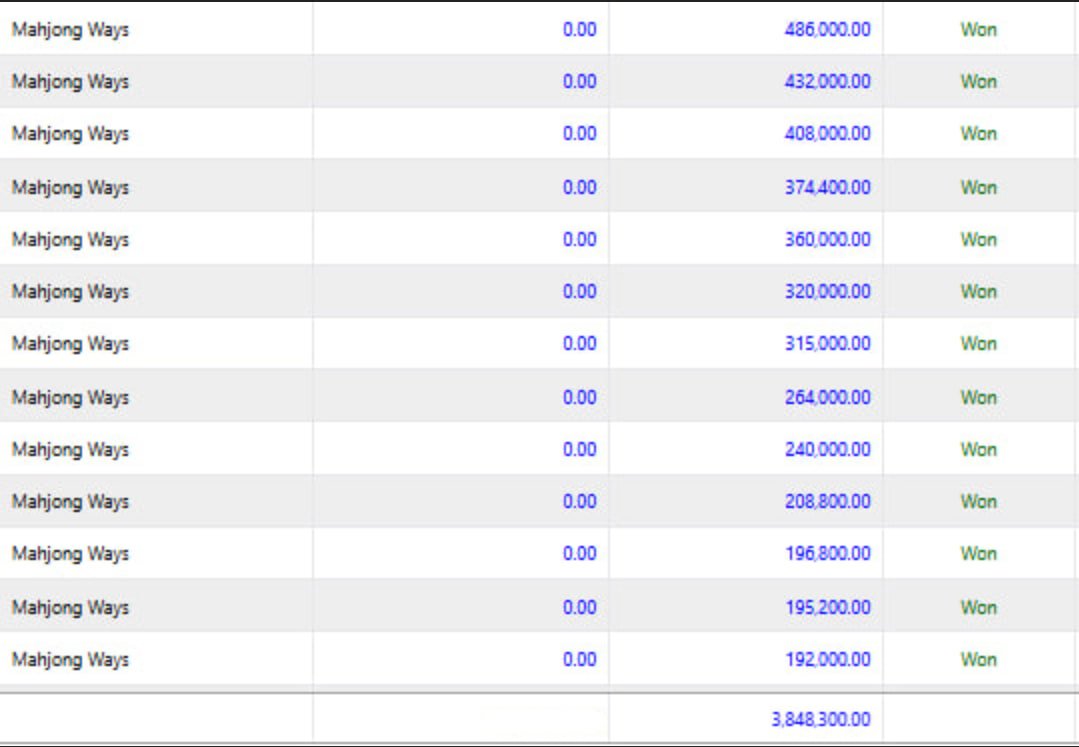Select the 374,400.00 amount value
The image size is (1079, 747).
click(827, 187)
